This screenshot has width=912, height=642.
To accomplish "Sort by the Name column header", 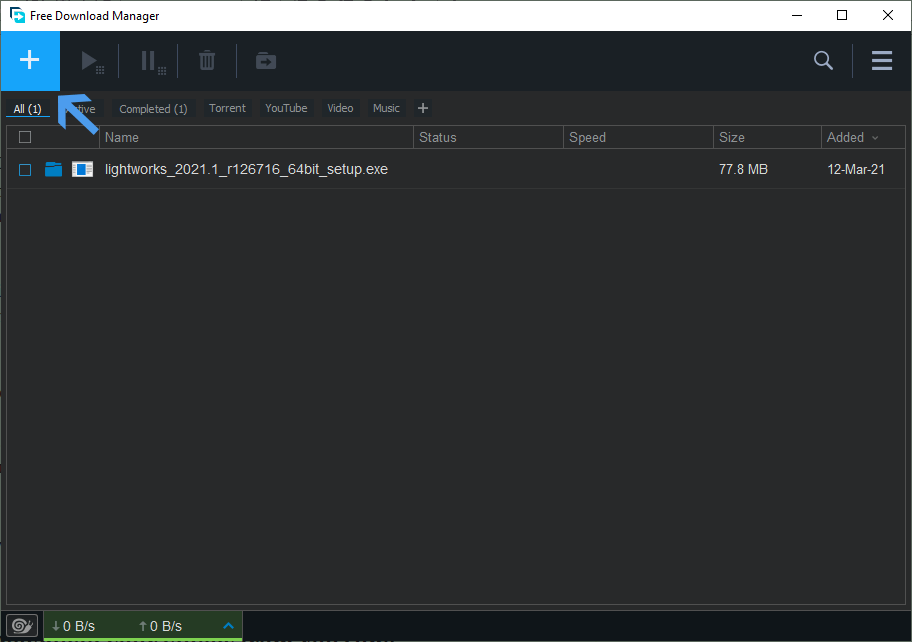I will 256,137.
